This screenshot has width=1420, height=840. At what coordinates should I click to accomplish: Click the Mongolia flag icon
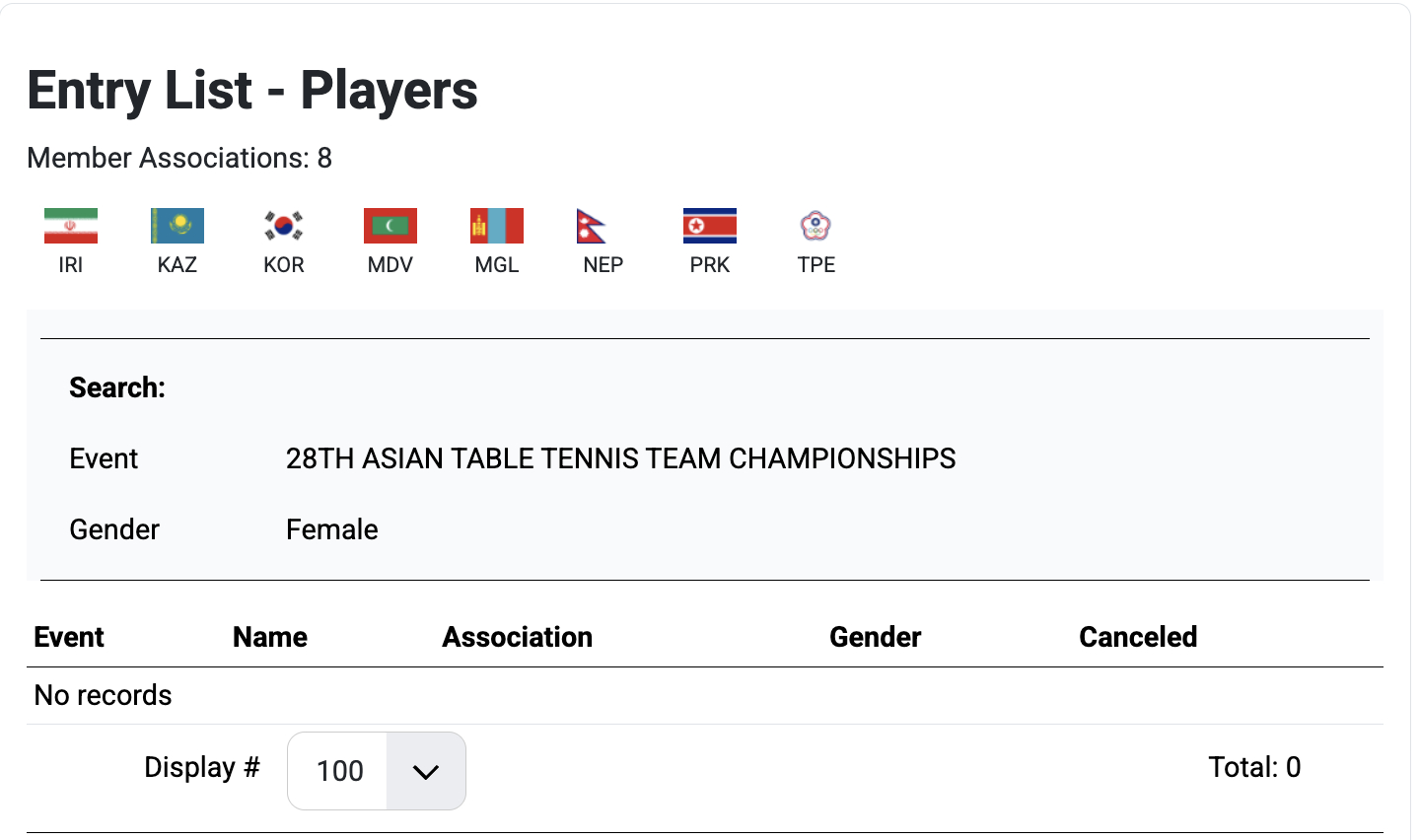[x=497, y=226]
